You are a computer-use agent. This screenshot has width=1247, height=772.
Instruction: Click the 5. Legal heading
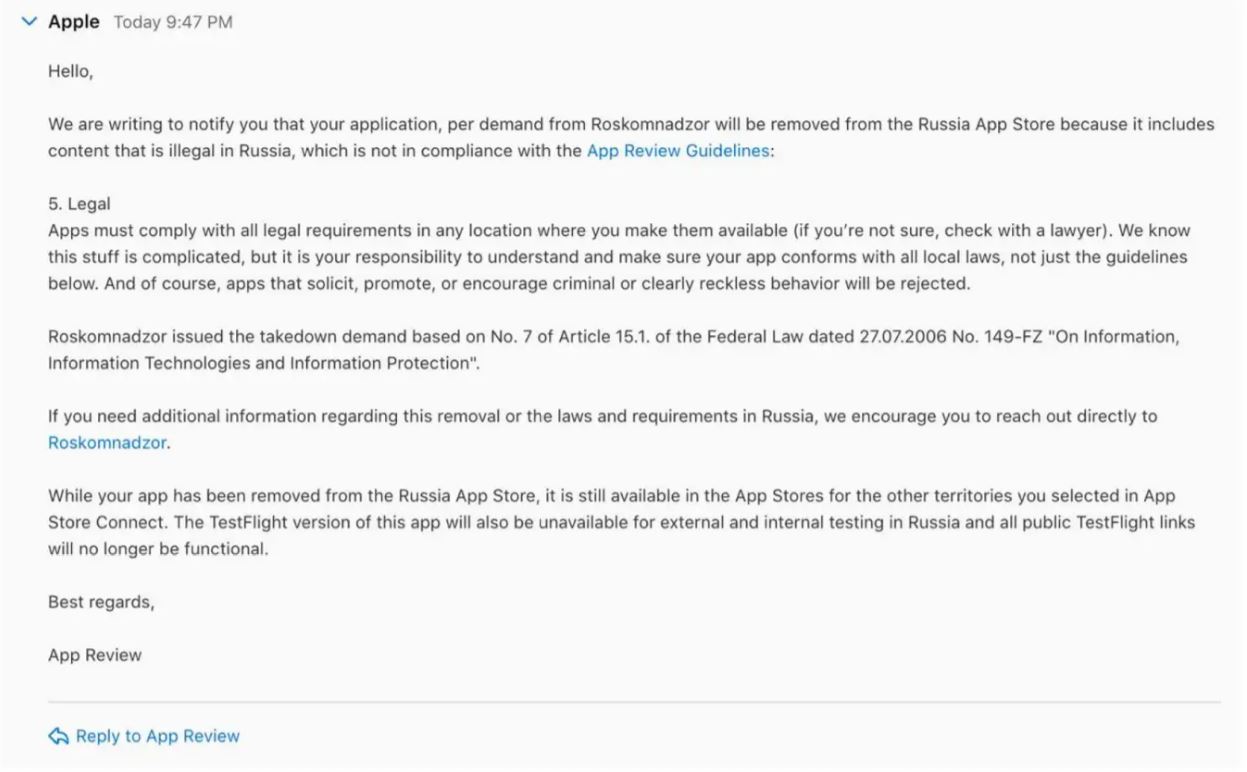[x=79, y=204]
